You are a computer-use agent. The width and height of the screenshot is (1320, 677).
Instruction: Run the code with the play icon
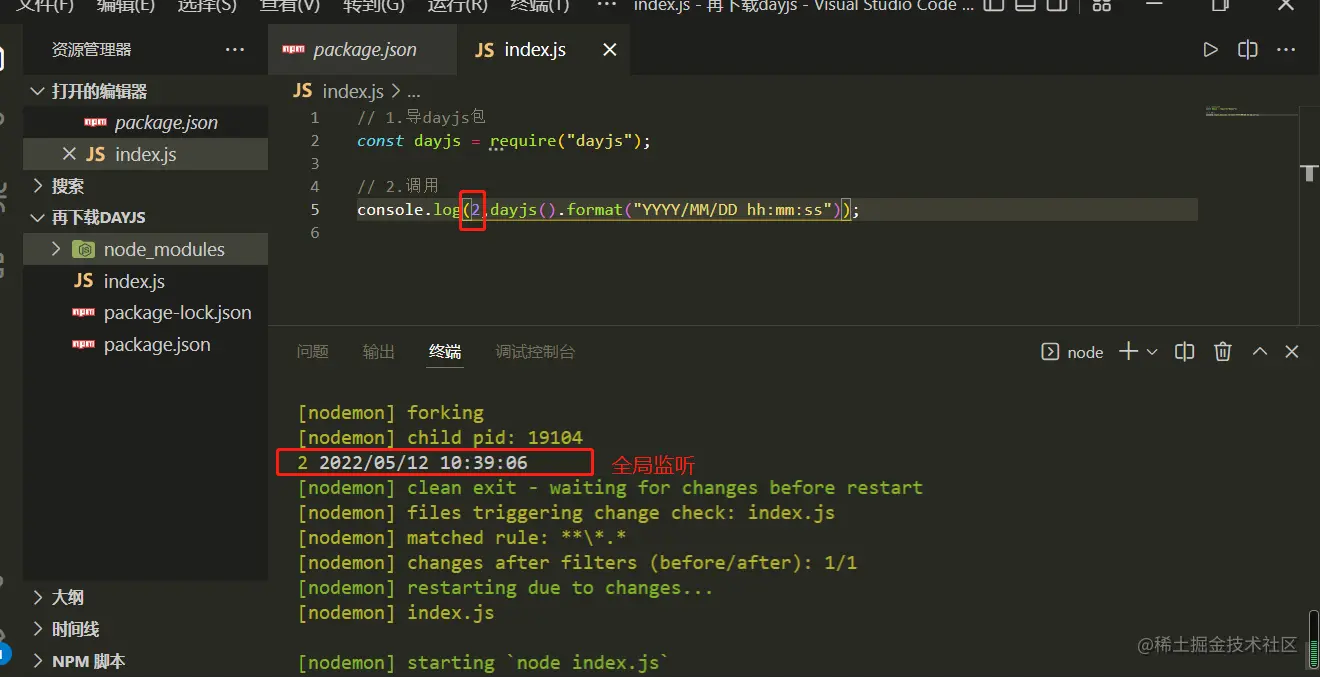pos(1210,49)
